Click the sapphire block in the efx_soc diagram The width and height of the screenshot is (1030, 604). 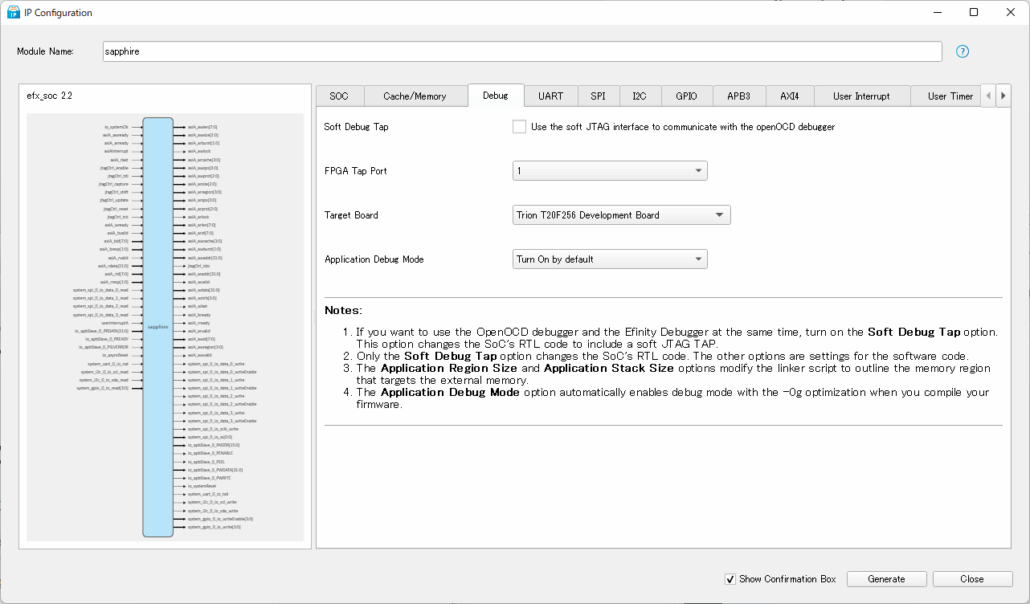tap(158, 327)
